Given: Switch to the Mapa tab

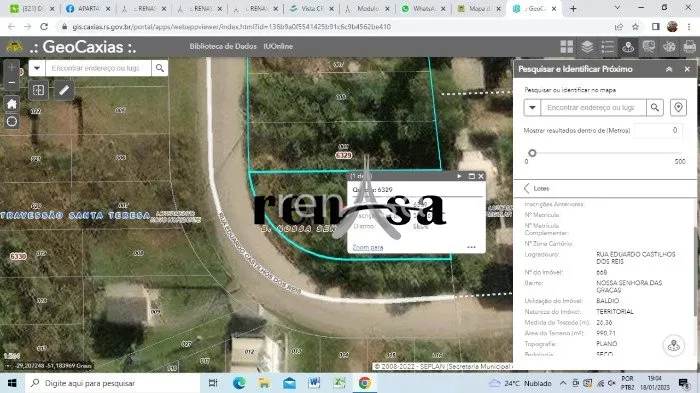Looking at the screenshot, I should pyautogui.click(x=478, y=8).
